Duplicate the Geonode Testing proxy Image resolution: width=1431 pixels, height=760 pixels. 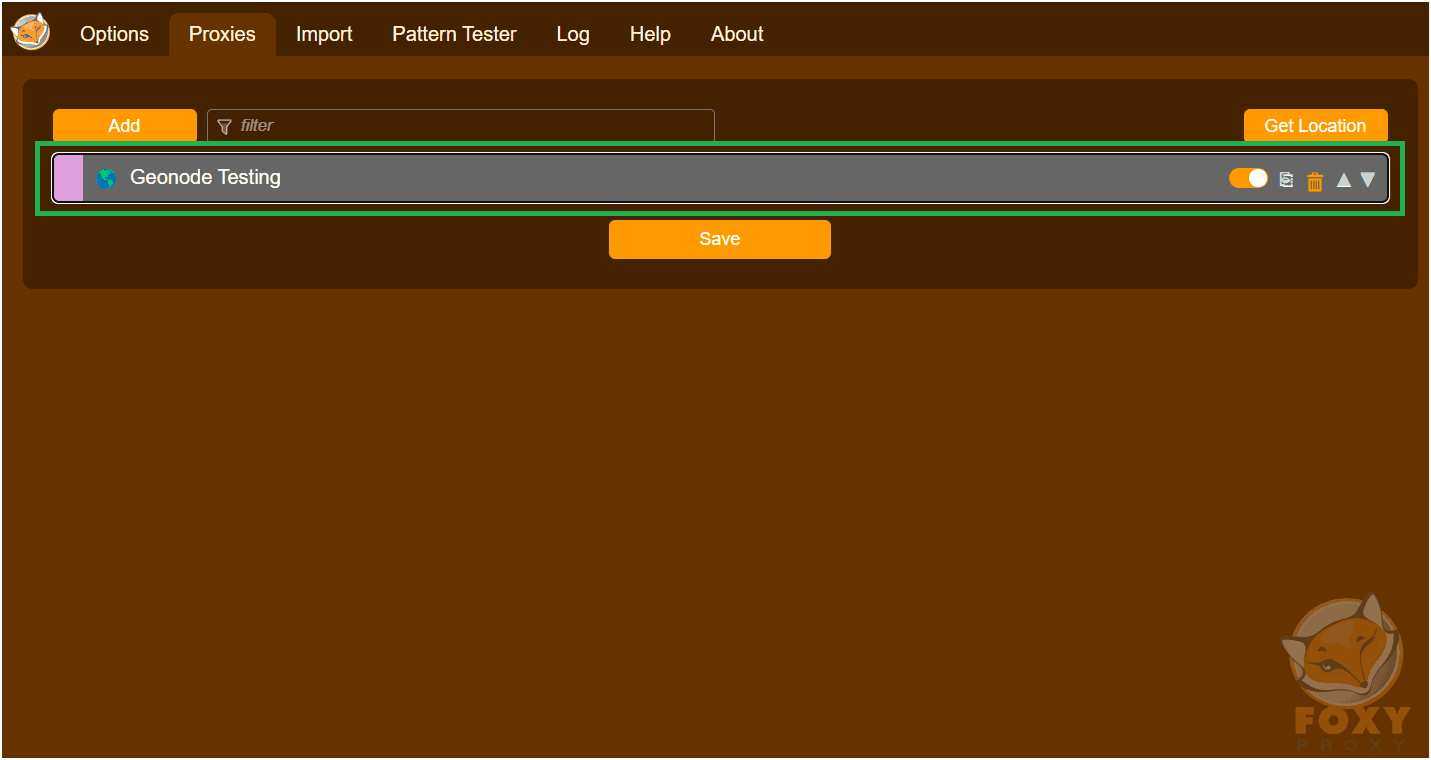pyautogui.click(x=1286, y=180)
